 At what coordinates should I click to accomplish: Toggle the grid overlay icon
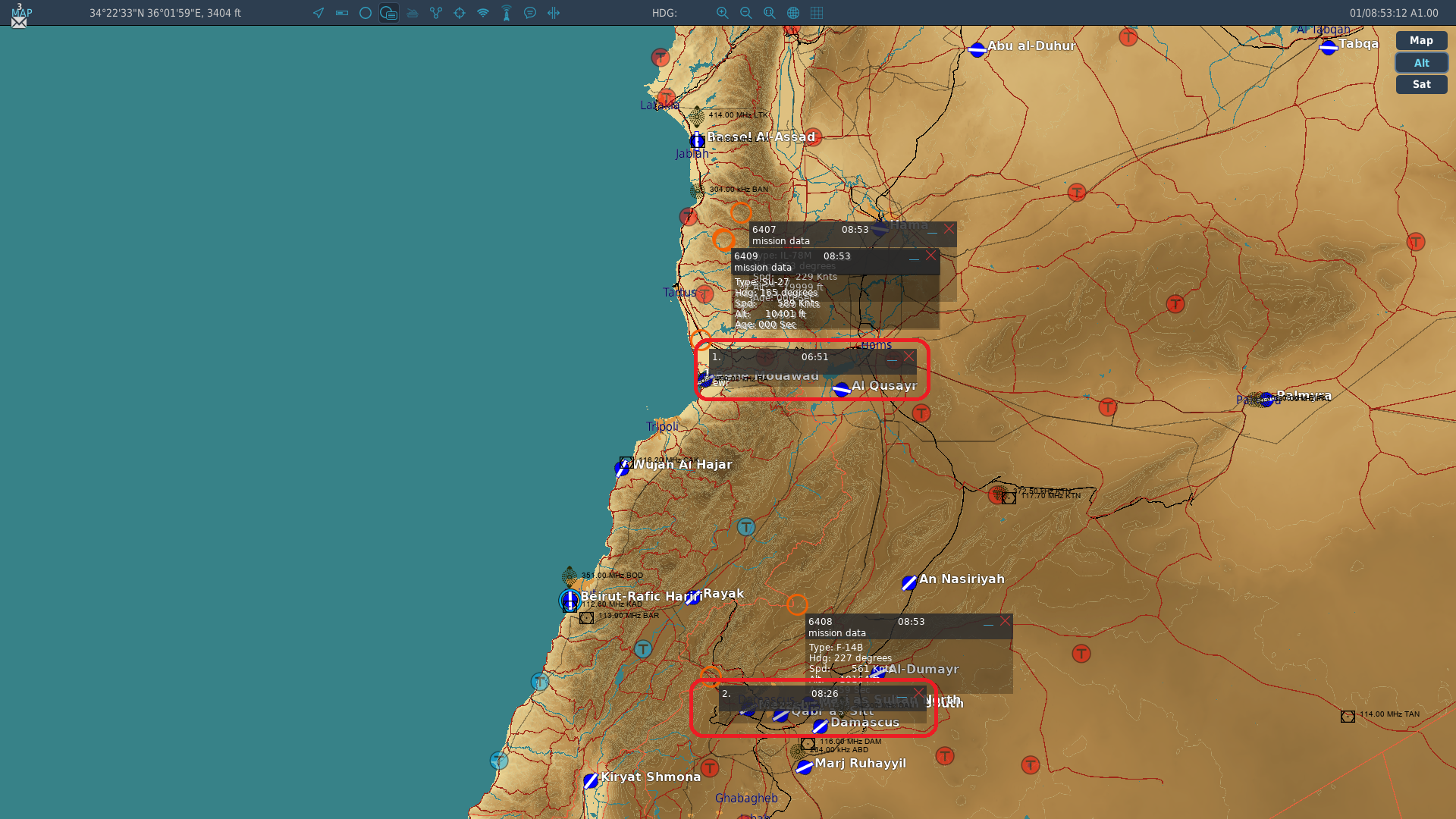tap(817, 13)
